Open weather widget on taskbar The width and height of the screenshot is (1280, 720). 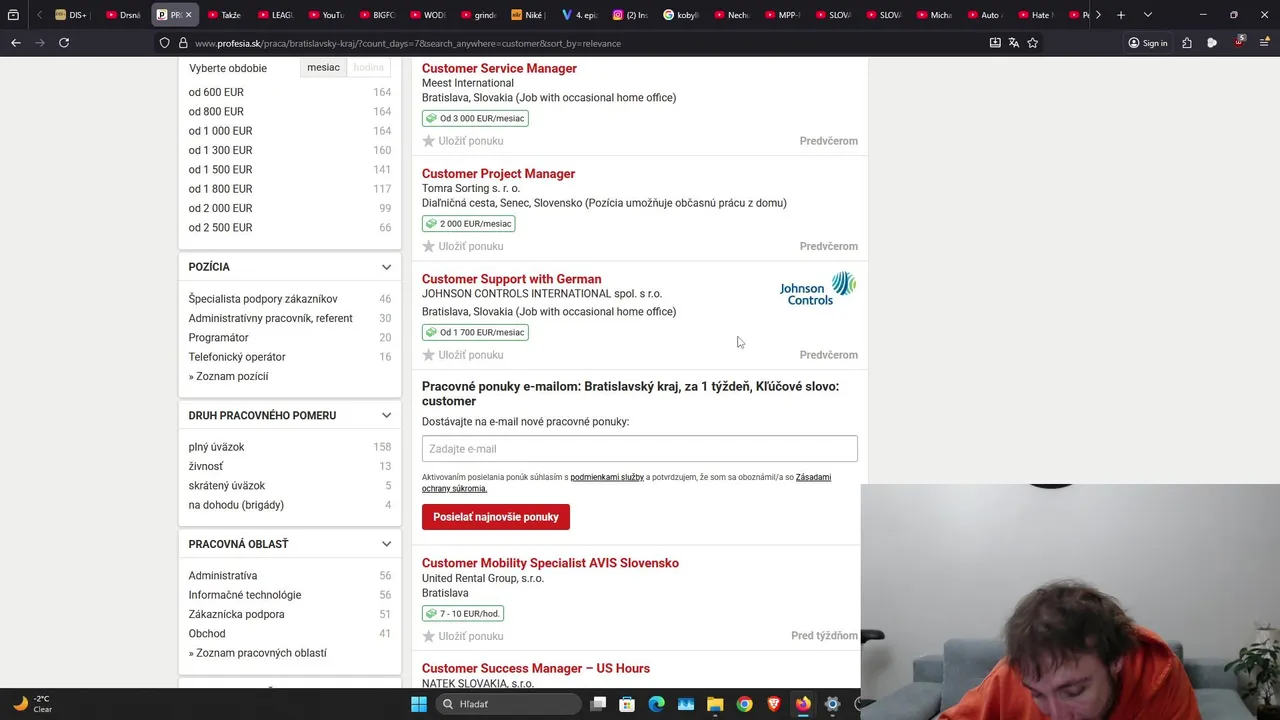pyautogui.click(x=32, y=704)
